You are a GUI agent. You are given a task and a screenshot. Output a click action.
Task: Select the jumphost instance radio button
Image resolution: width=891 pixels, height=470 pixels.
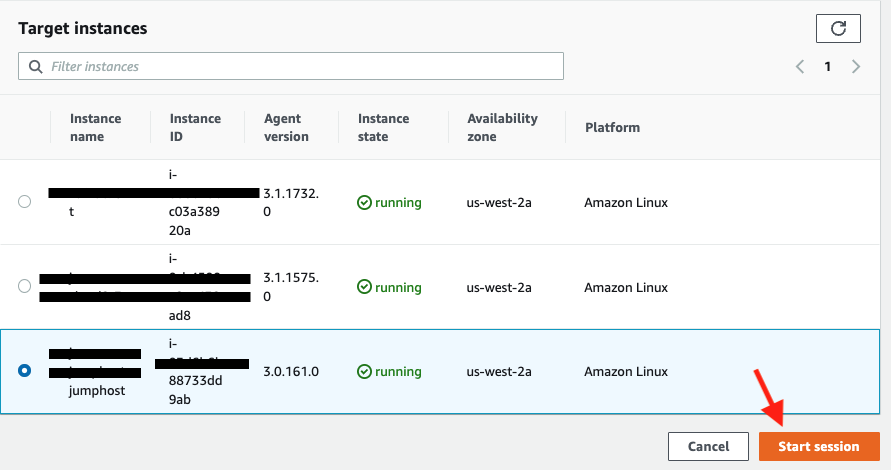click(x=25, y=371)
